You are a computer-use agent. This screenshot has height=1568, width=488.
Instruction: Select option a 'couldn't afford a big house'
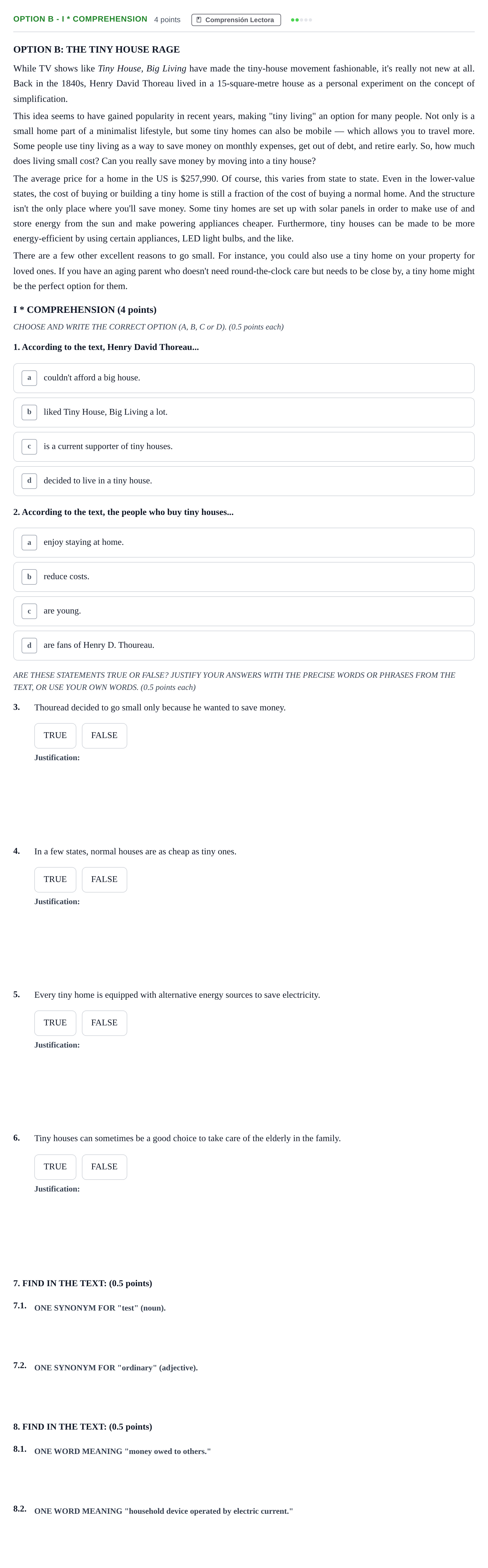244,378
